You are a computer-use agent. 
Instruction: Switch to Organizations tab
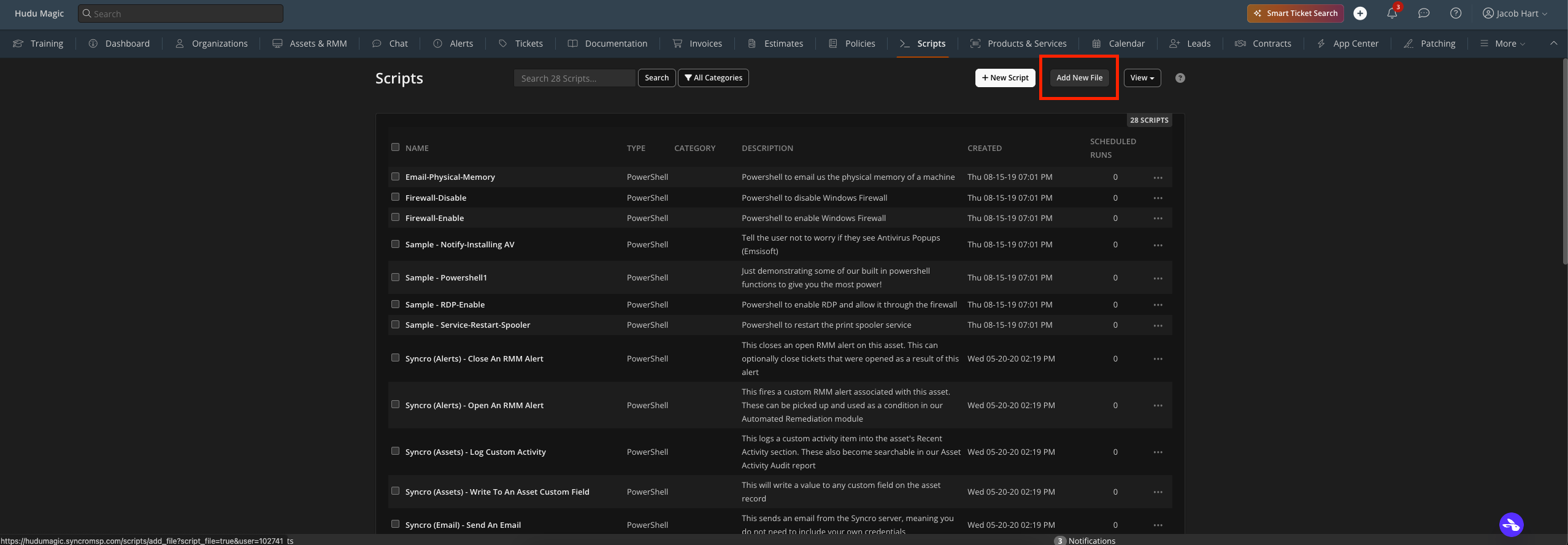coord(212,44)
